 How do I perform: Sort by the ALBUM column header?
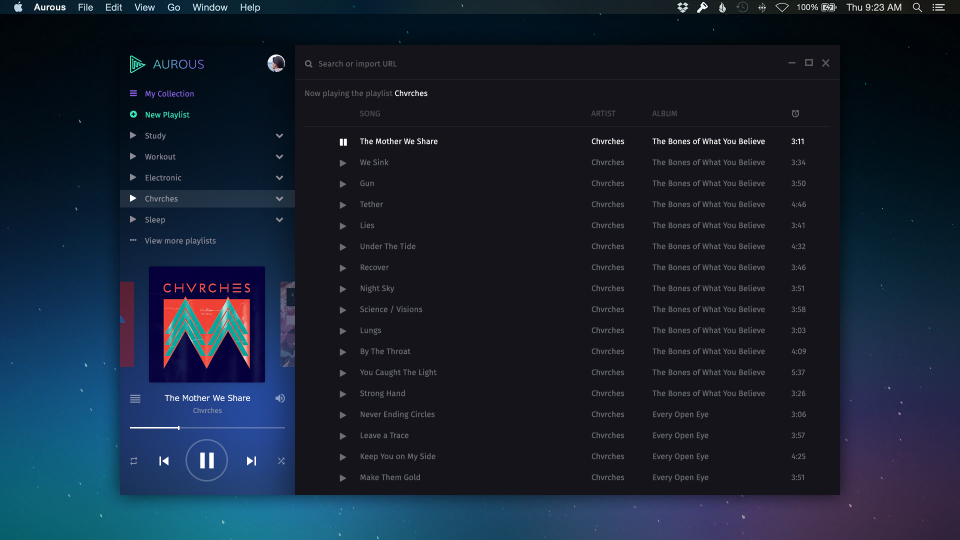664,113
